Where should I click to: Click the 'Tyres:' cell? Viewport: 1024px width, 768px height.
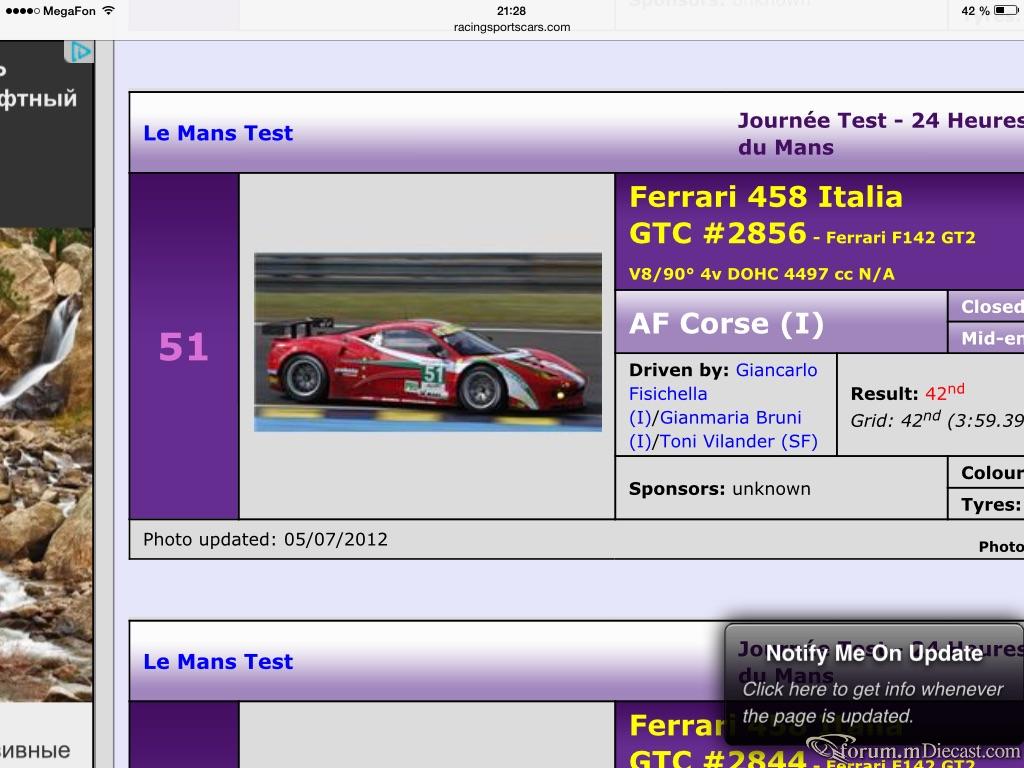click(985, 504)
